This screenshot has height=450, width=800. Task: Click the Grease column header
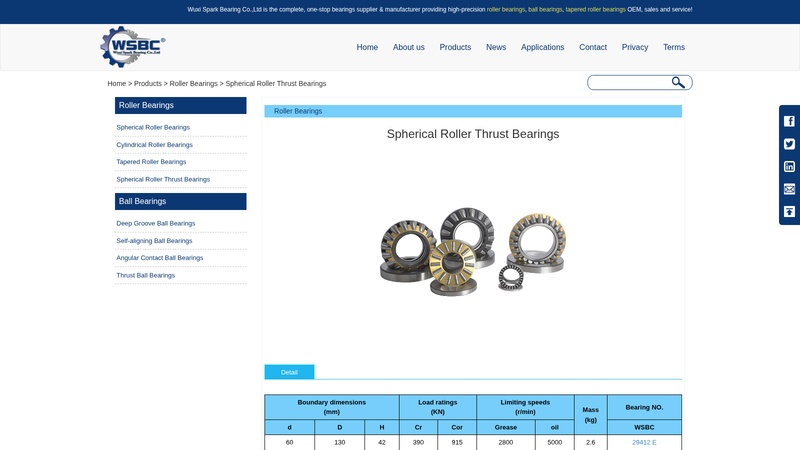coord(506,428)
